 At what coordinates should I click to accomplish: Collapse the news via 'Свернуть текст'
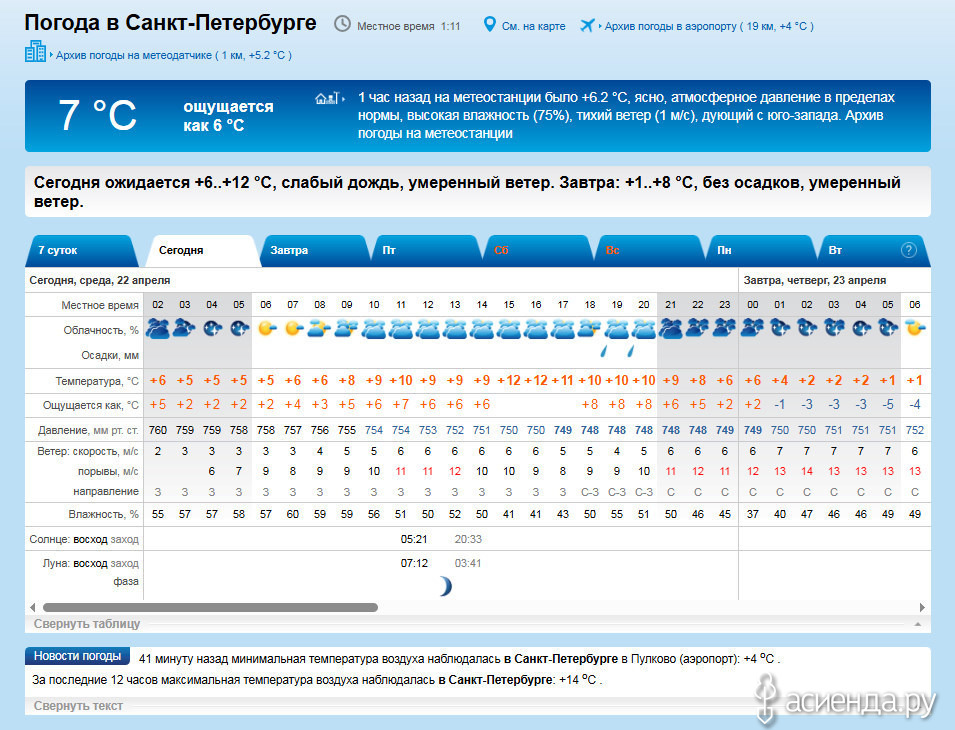pyautogui.click(x=78, y=706)
